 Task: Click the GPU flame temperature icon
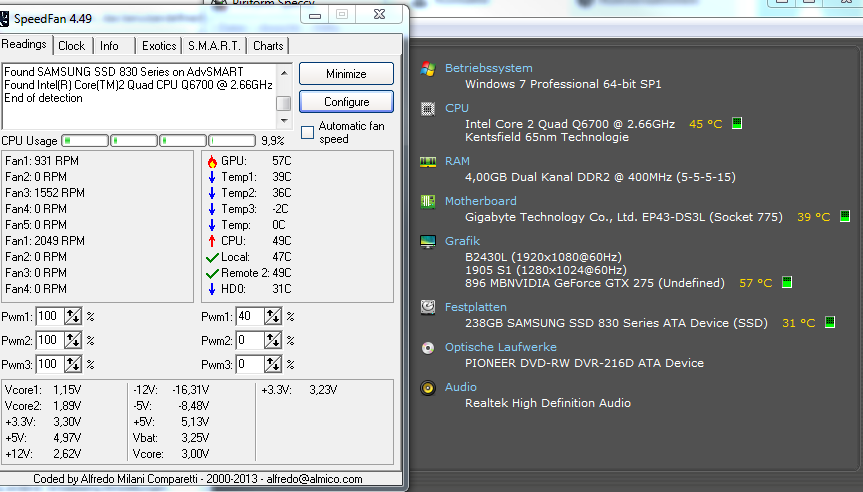(x=212, y=161)
